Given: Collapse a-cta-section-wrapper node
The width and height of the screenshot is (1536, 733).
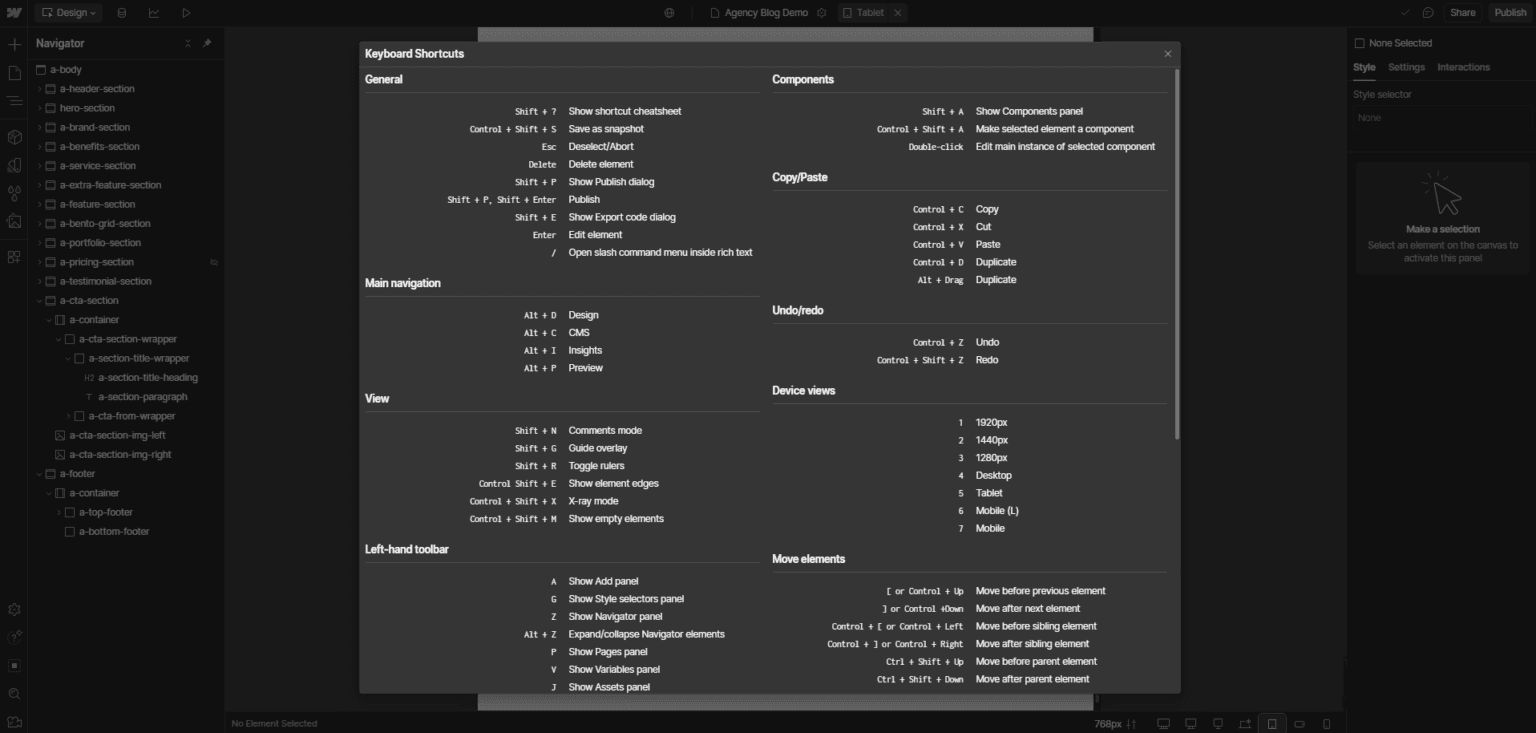Looking at the screenshot, I should point(59,339).
